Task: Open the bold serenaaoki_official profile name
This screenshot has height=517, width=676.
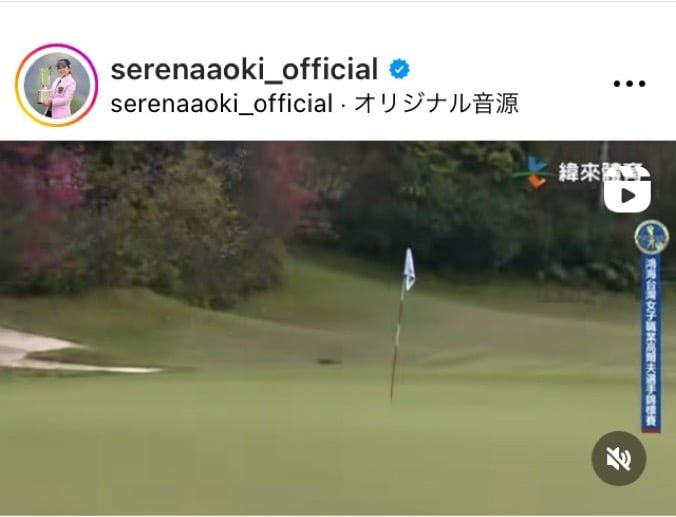Action: (x=244, y=69)
